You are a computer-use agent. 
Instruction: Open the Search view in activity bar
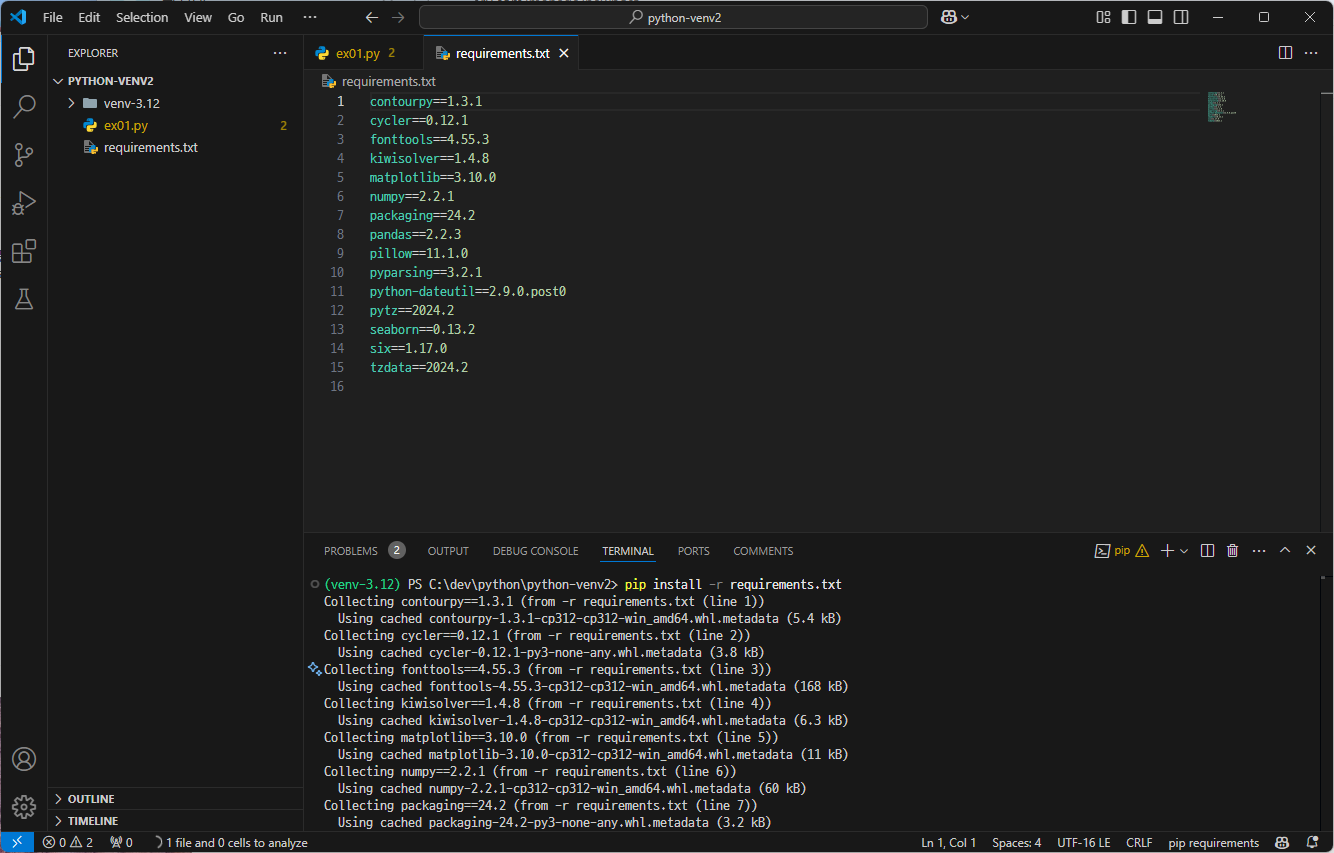tap(24, 107)
